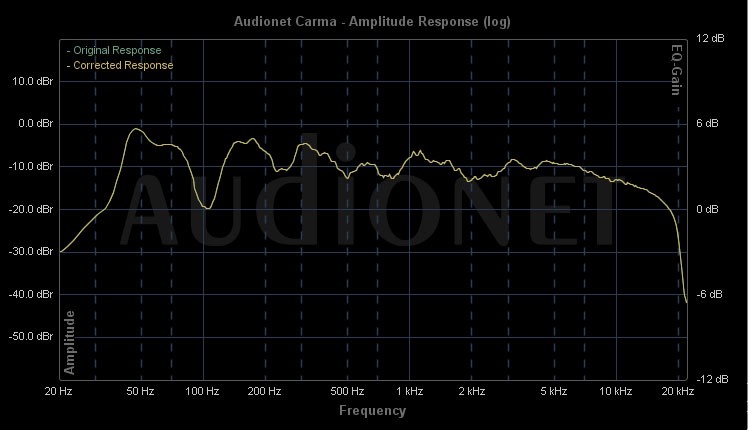Click the '20 Hz' frequency axis label

tap(58, 392)
